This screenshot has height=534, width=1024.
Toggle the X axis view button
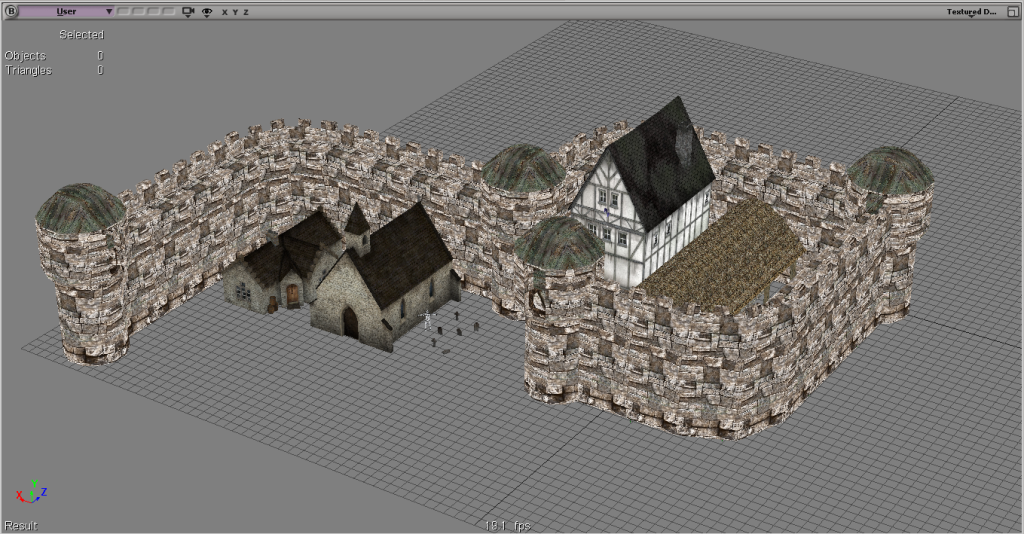point(225,12)
